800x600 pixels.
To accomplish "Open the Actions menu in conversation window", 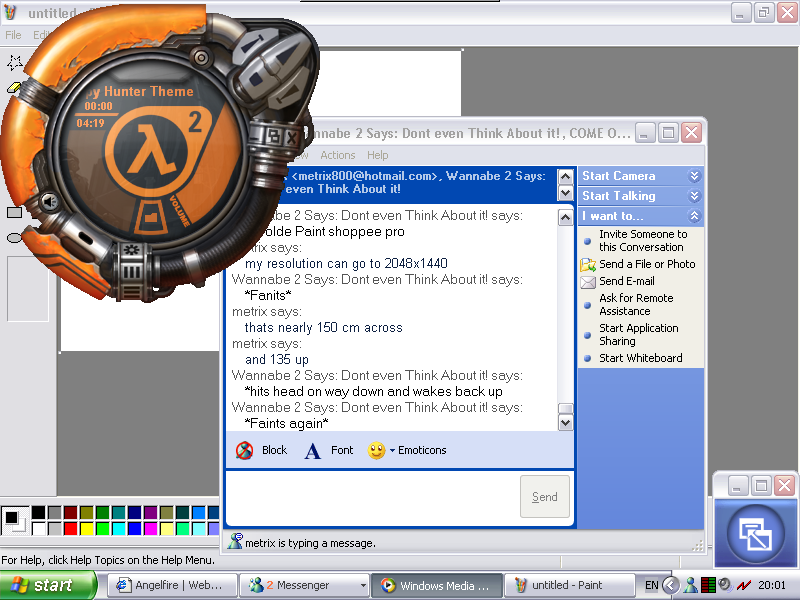I will coord(337,155).
